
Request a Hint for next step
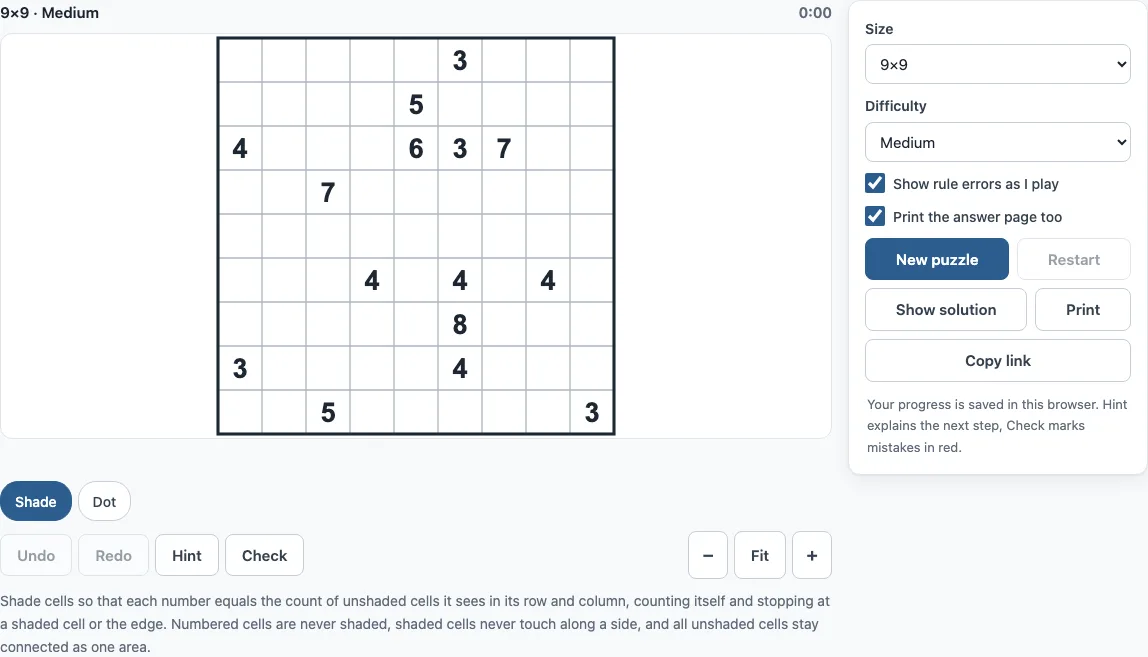pos(187,555)
